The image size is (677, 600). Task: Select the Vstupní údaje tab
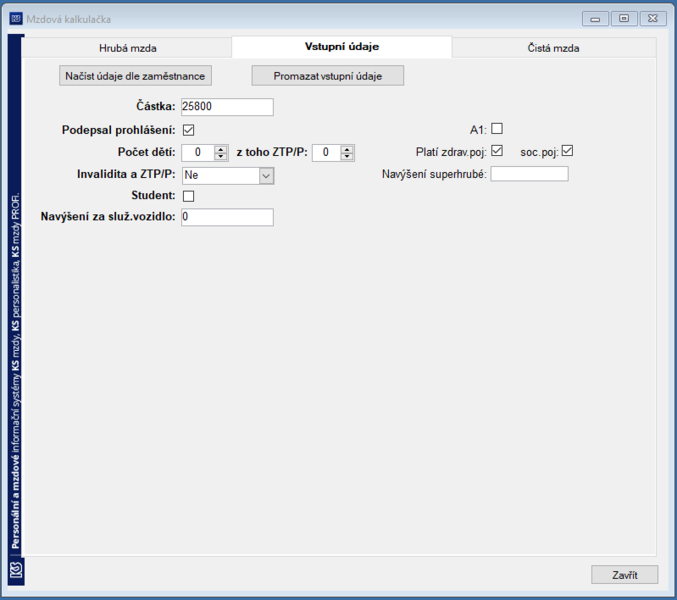pos(342,47)
